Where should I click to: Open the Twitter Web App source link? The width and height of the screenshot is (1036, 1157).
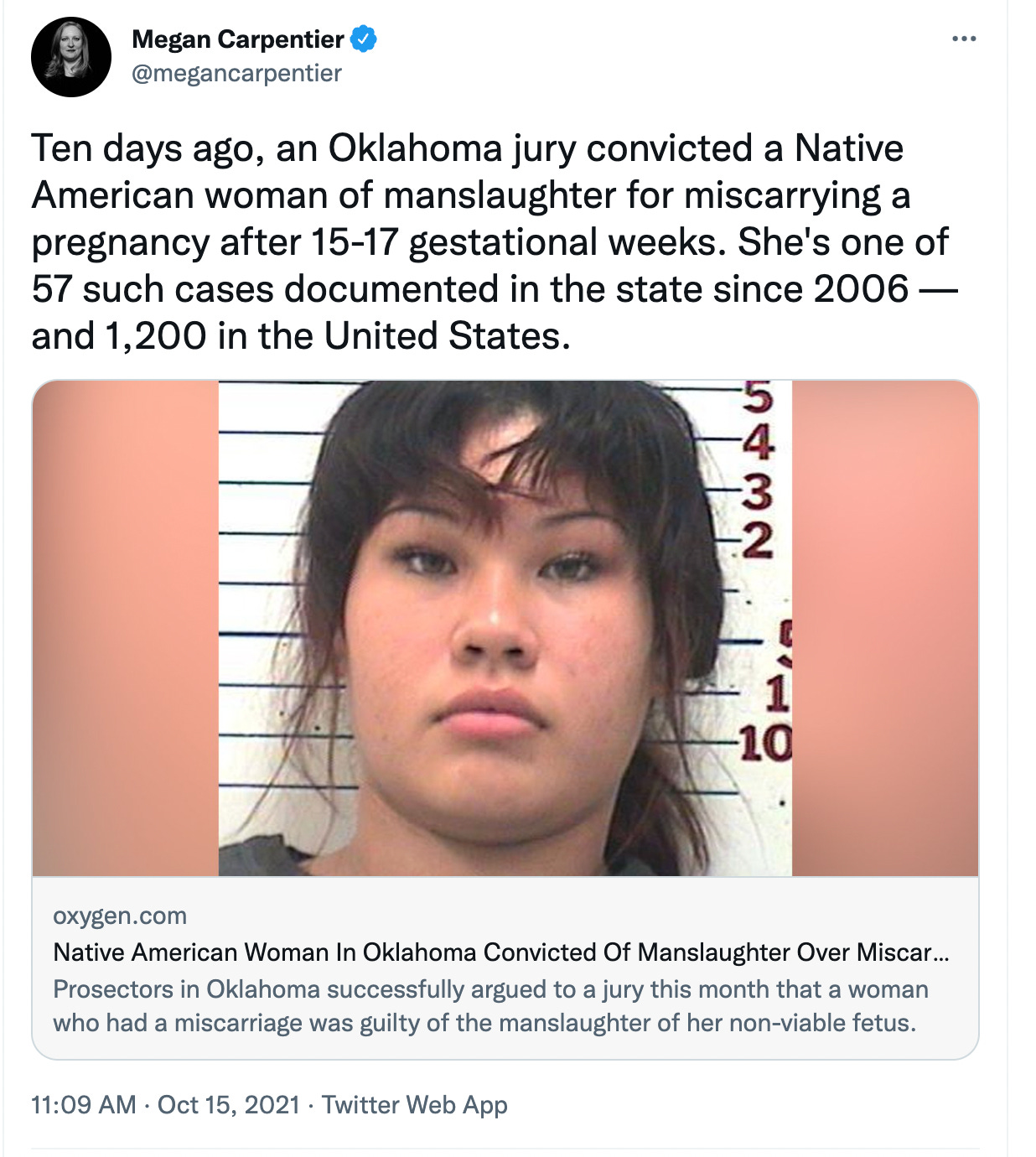pyautogui.click(x=414, y=1104)
